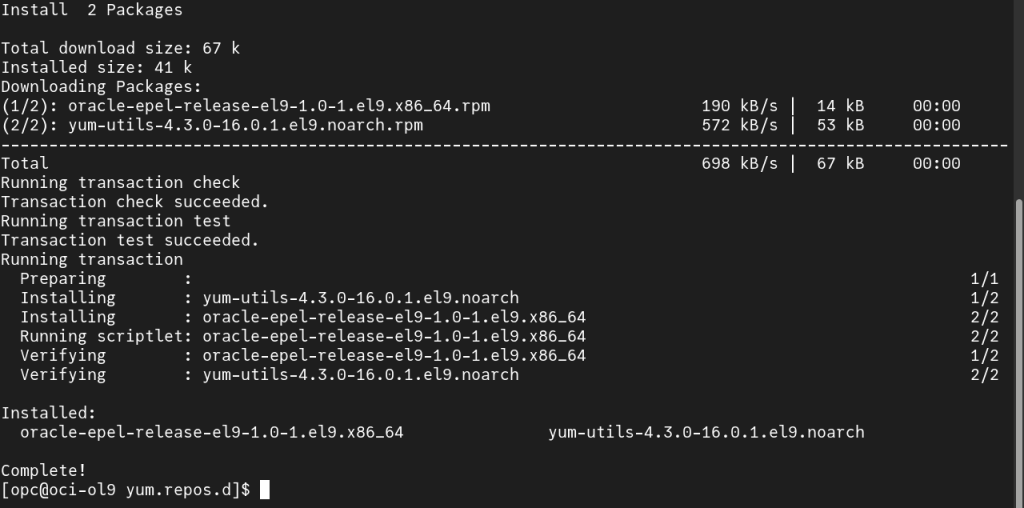Click the 'Complete!' message
This screenshot has width=1024, height=508.
44,470
